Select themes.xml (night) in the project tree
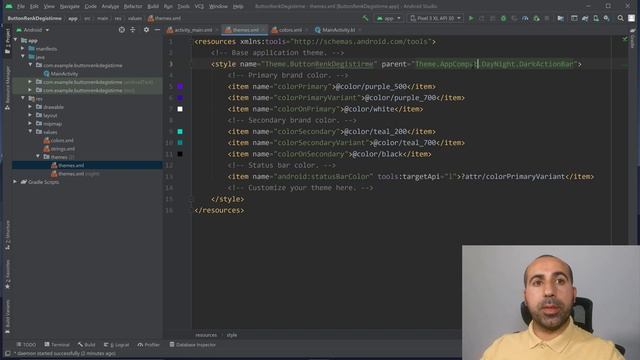The height and width of the screenshot is (360, 640). coord(75,173)
